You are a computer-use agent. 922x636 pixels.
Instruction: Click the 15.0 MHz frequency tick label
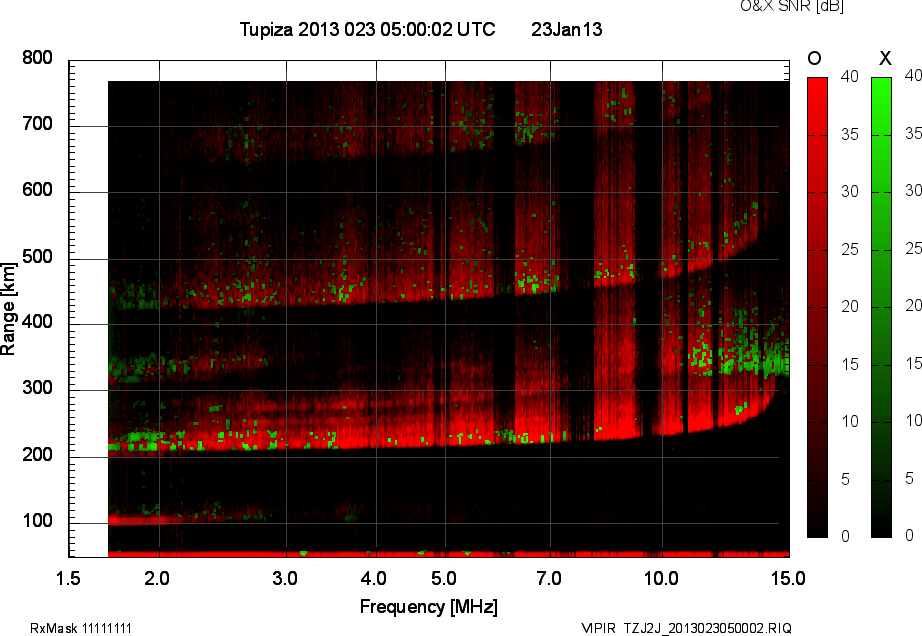coord(788,578)
